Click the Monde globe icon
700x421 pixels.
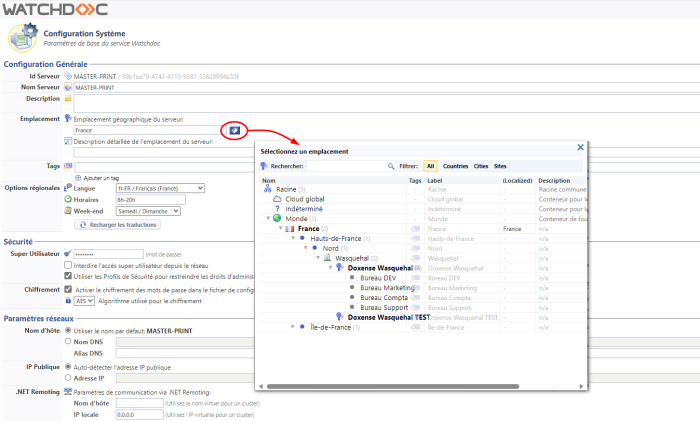tap(276, 218)
